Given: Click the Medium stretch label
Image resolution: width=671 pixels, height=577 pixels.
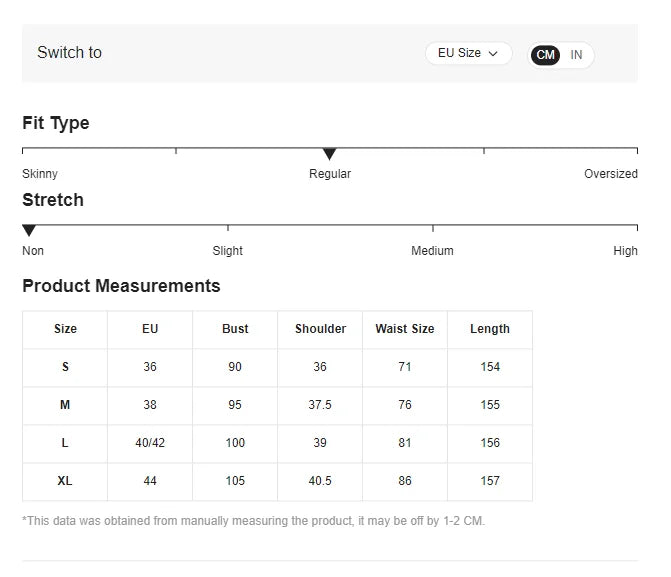Looking at the screenshot, I should pos(432,251).
